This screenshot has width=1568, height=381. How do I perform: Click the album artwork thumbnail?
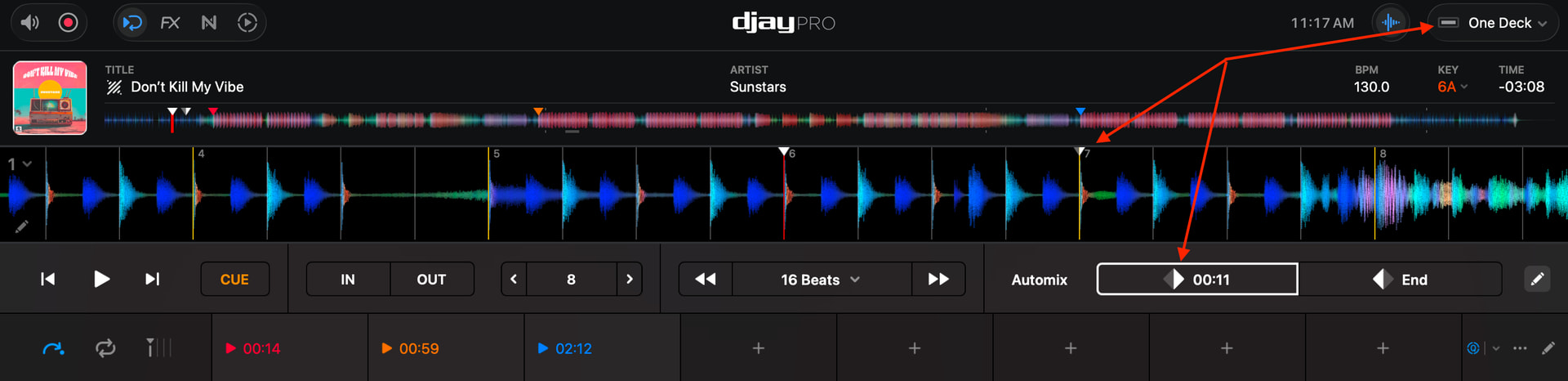(x=50, y=97)
